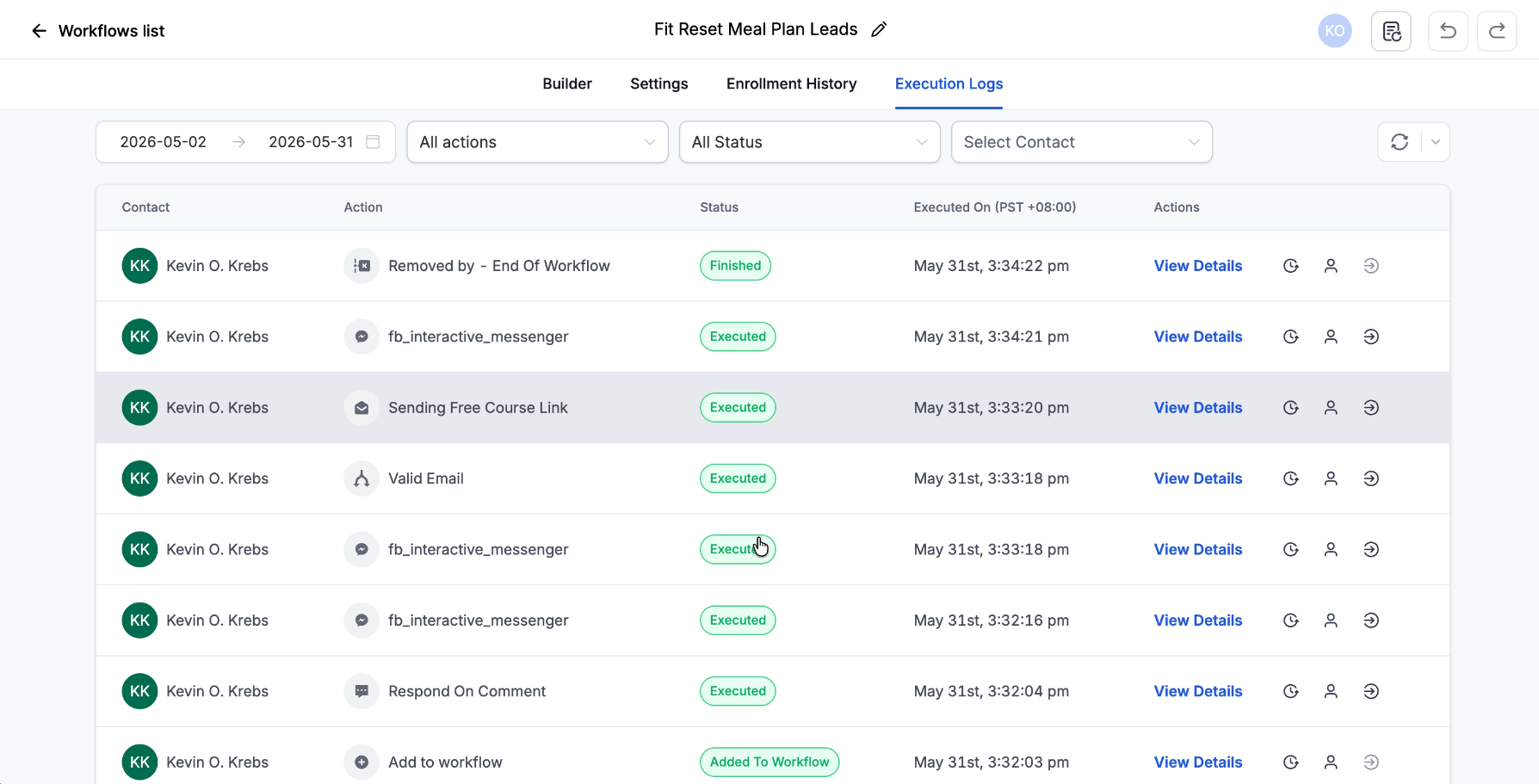Click start date 2026-05-02 field
Image resolution: width=1539 pixels, height=784 pixels.
pyautogui.click(x=164, y=142)
